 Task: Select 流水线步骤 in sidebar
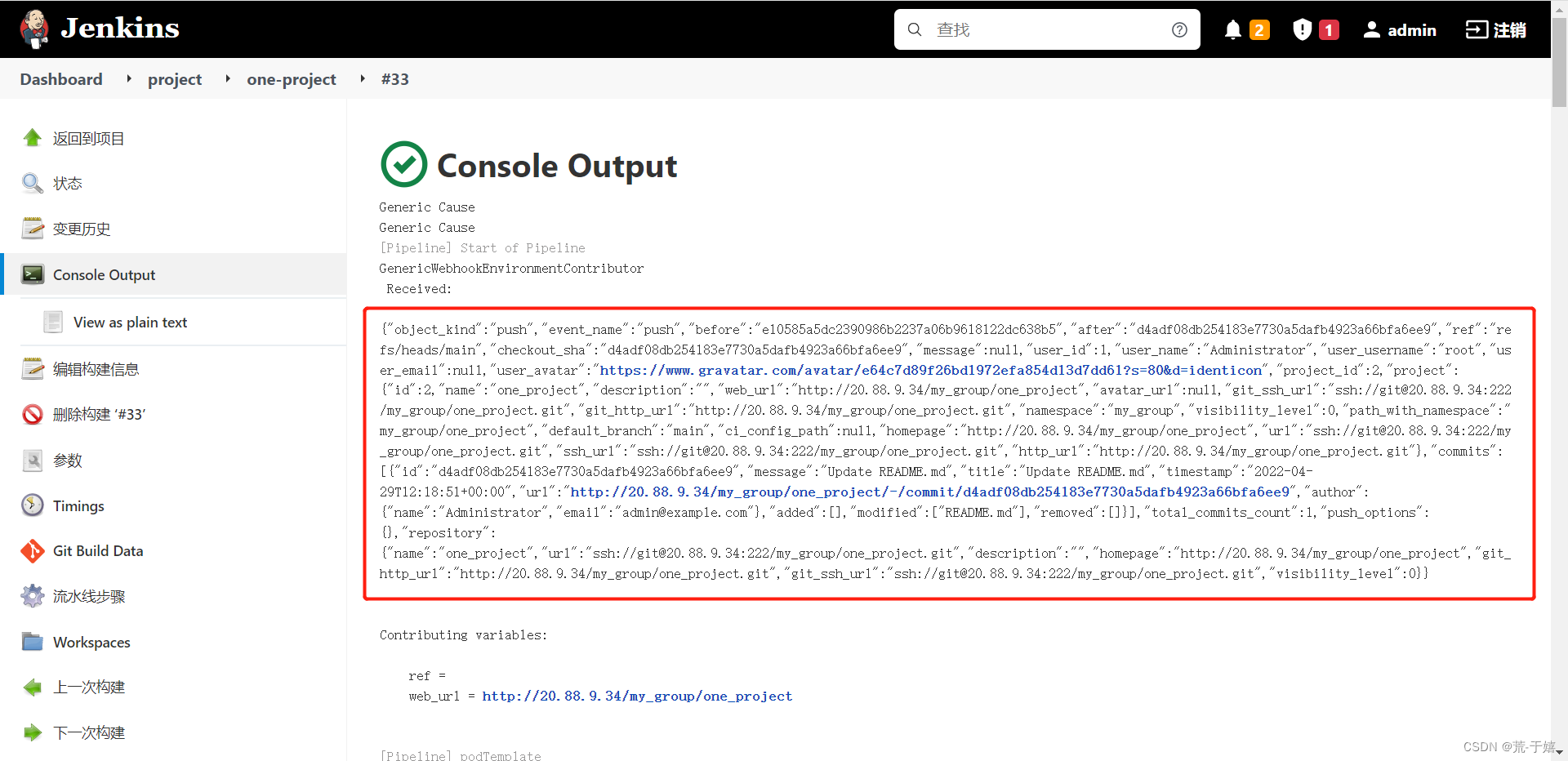point(89,597)
